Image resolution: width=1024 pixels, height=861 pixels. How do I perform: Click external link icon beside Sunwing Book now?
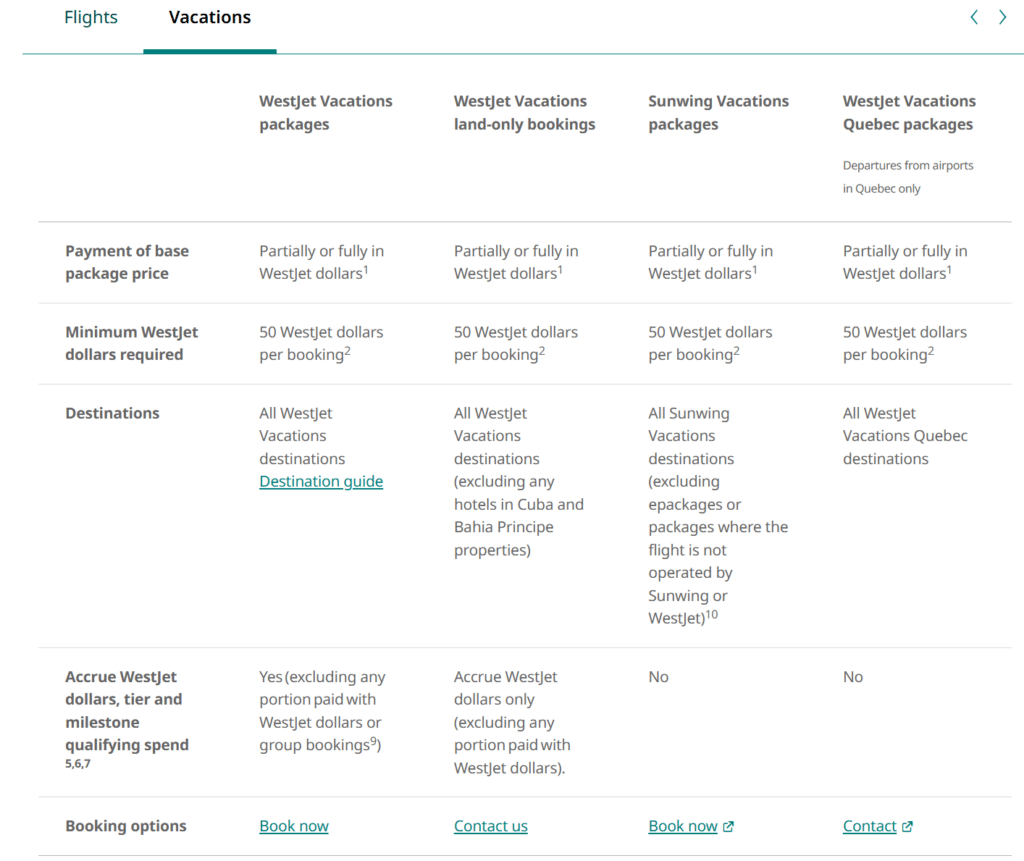click(728, 826)
